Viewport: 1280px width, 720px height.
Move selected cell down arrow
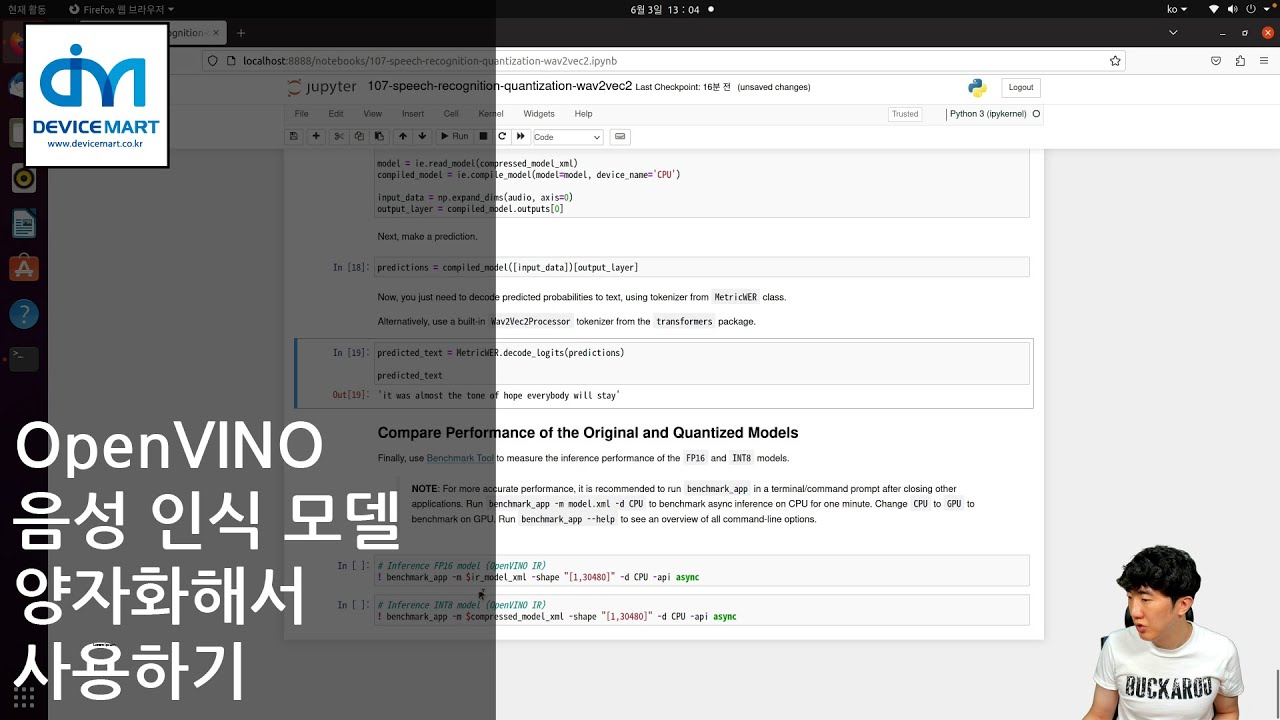(422, 136)
